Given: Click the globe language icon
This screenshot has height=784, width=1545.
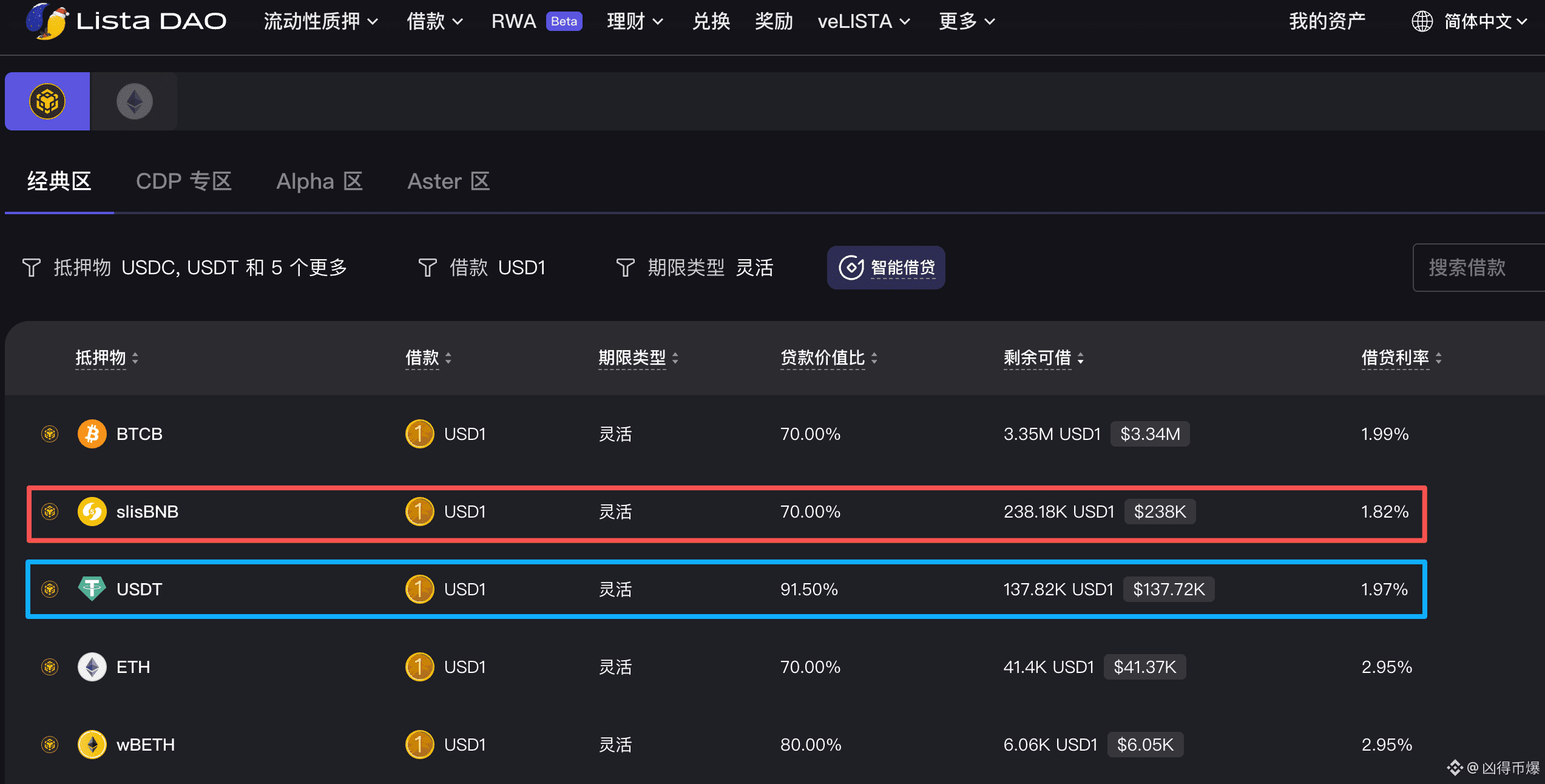Looking at the screenshot, I should (1422, 21).
